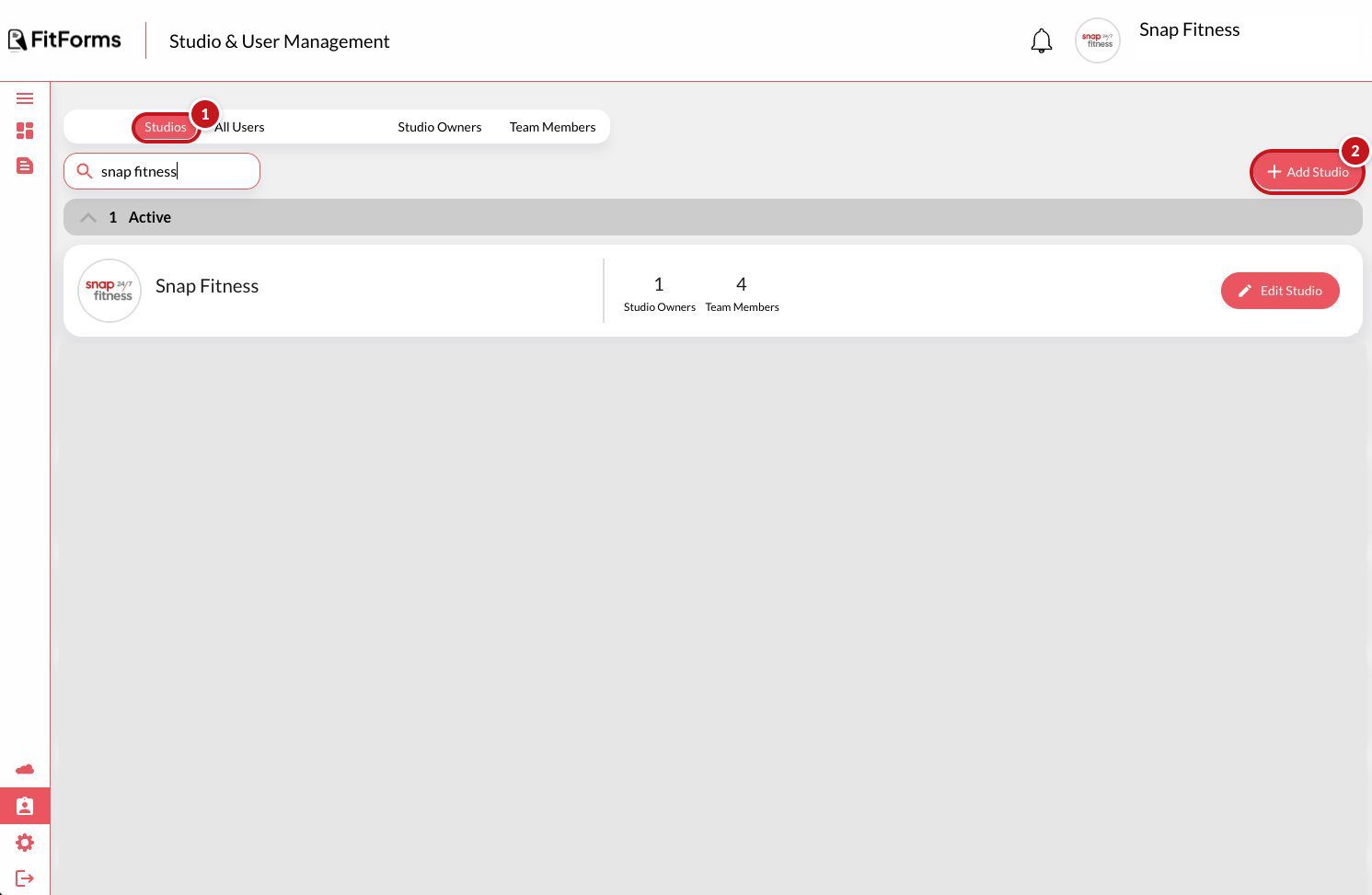
Task: Click the Snap Fitness studio logo thumbnail
Action: tap(110, 291)
